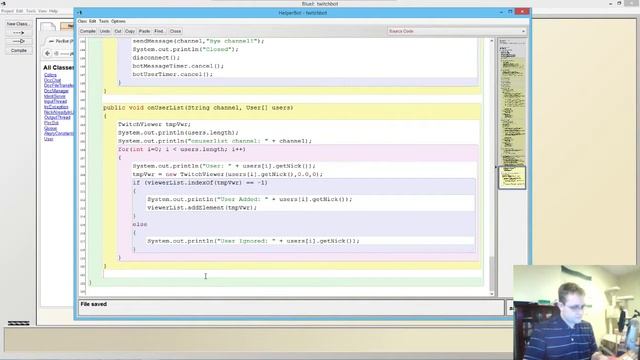The height and width of the screenshot is (360, 640).
Task: Open the DccManager class link
Action: click(56, 91)
